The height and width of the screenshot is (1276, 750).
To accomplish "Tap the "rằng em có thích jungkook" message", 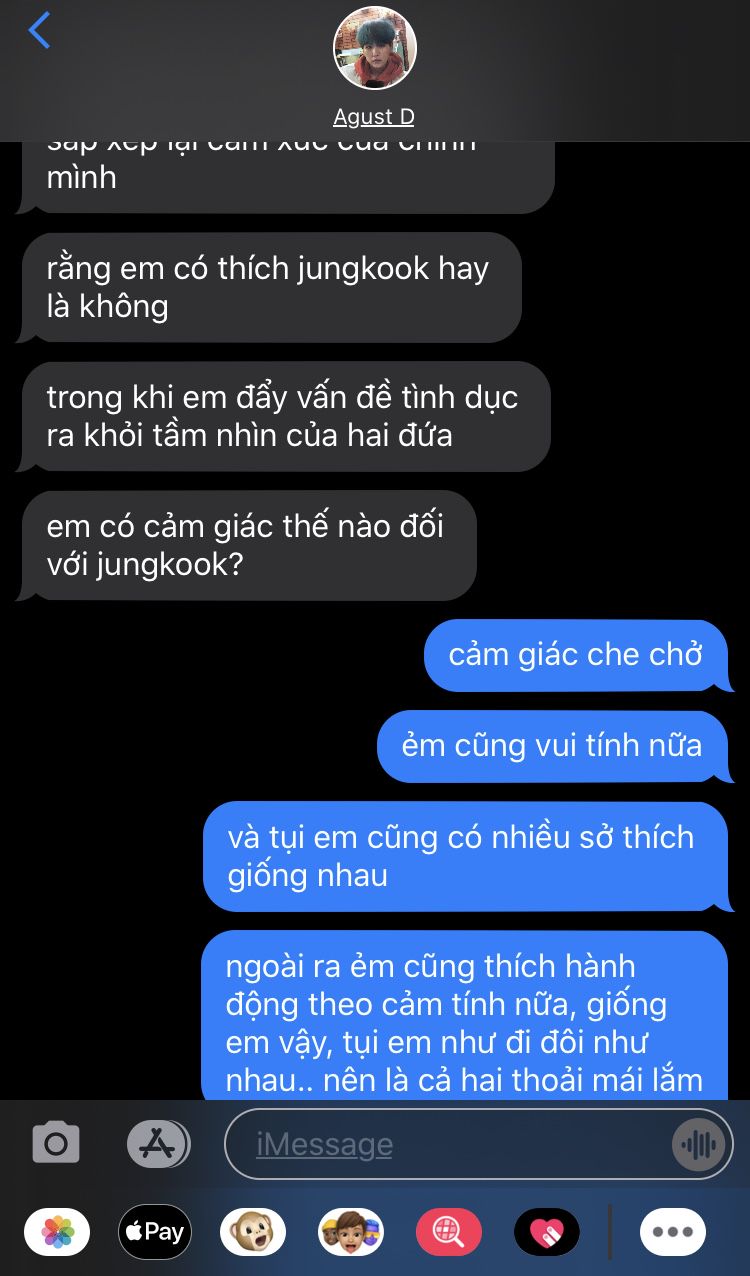I will (x=269, y=287).
